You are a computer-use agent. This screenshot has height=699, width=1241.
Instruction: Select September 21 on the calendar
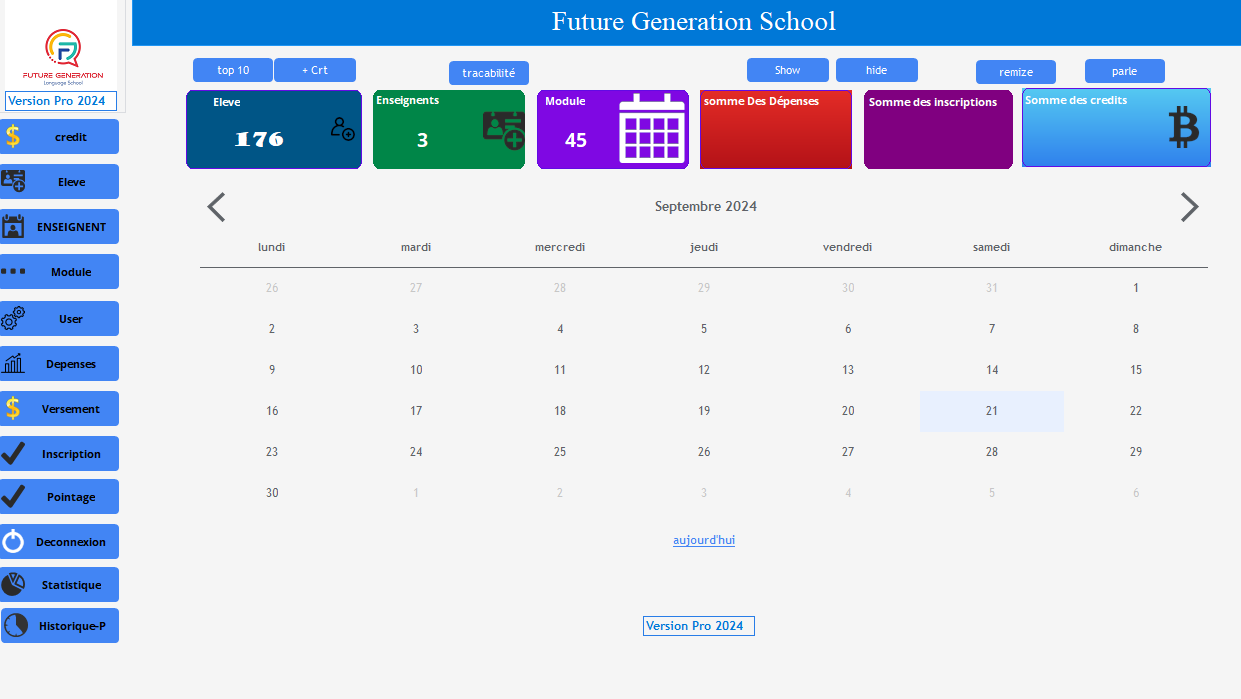991,410
